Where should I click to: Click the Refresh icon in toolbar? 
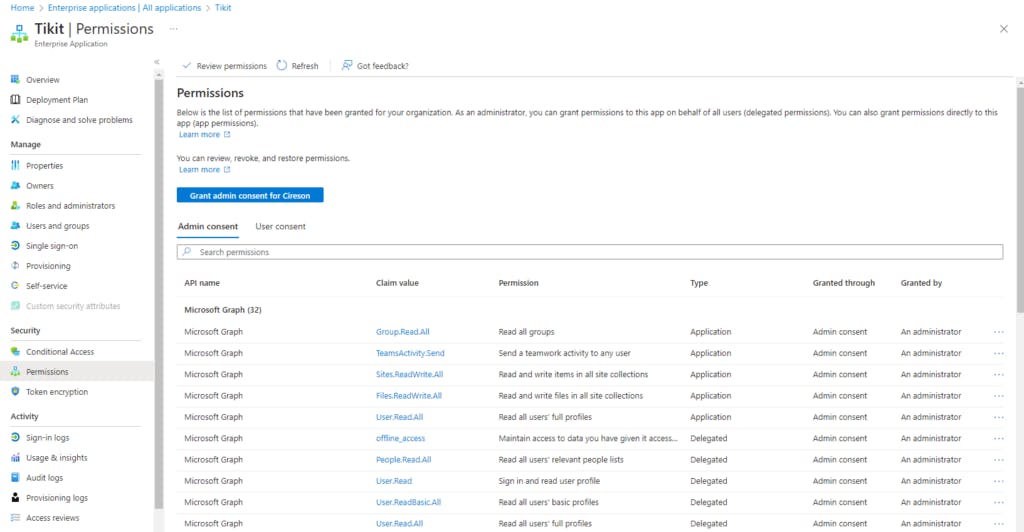tap(282, 66)
